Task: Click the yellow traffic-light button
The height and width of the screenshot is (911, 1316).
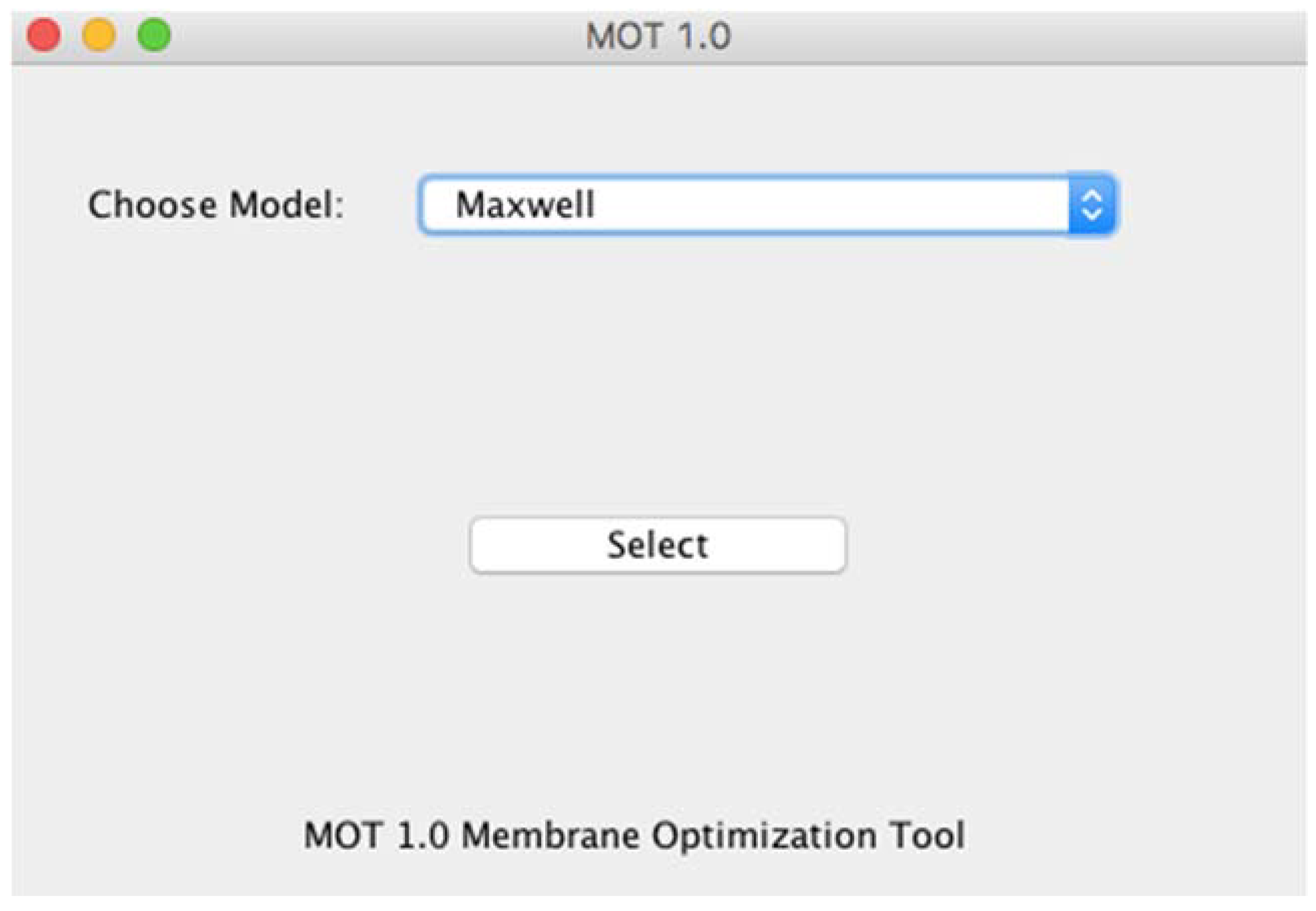Action: click(99, 35)
